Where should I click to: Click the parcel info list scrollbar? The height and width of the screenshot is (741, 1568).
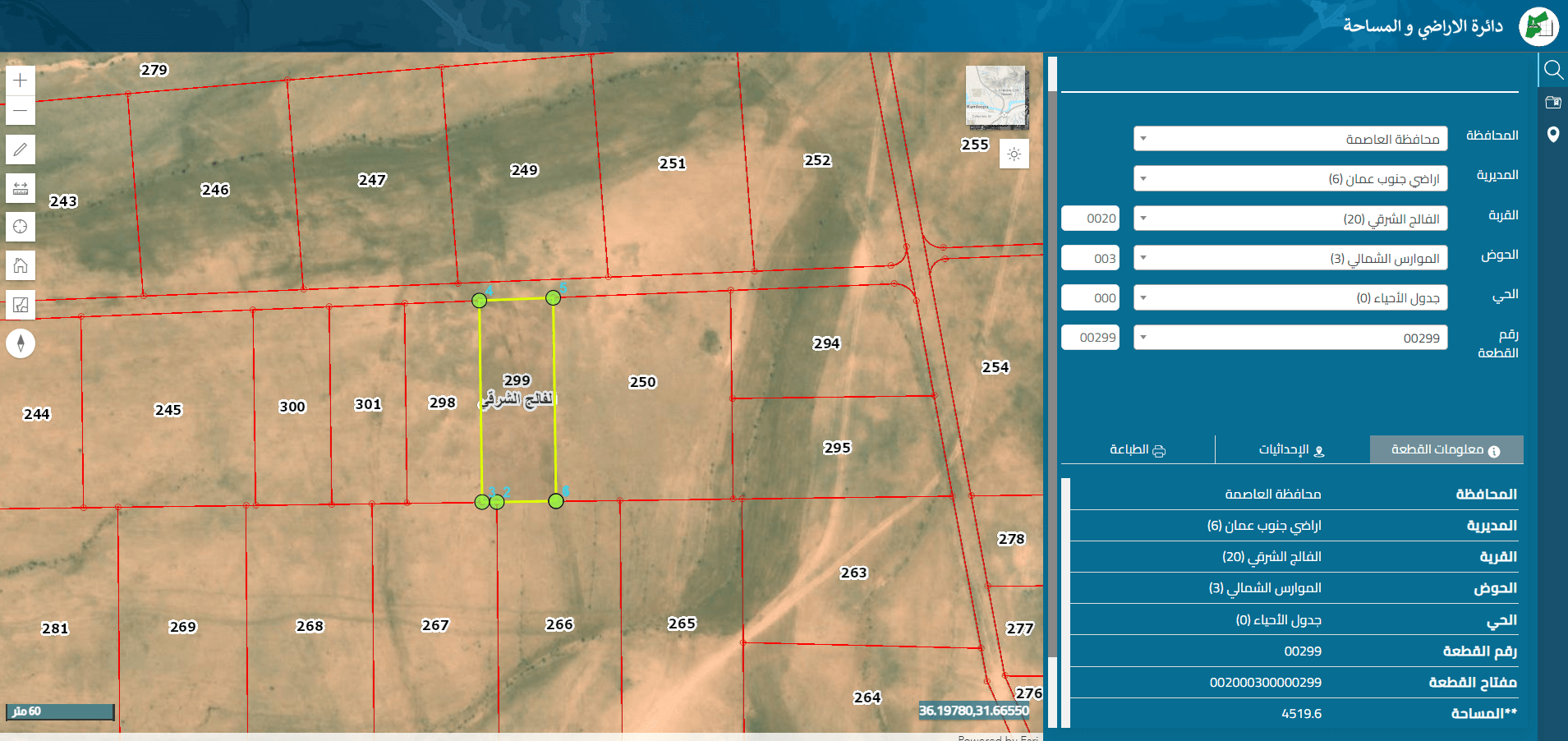1065,603
